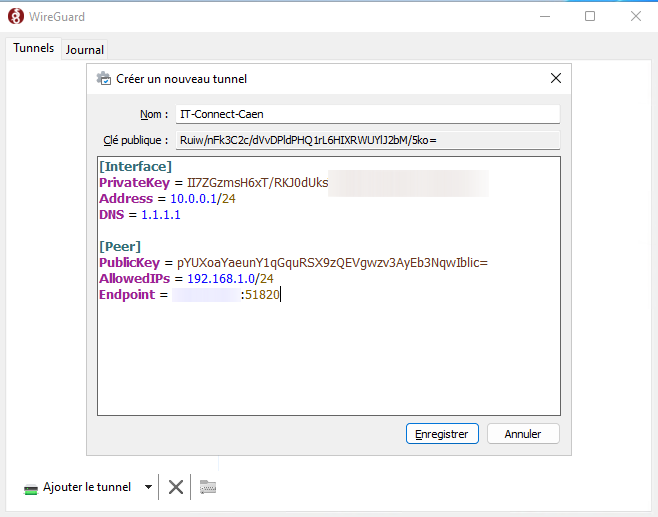Click the [Peer] section header text
Screen dimensions: 658x517
click(120, 246)
